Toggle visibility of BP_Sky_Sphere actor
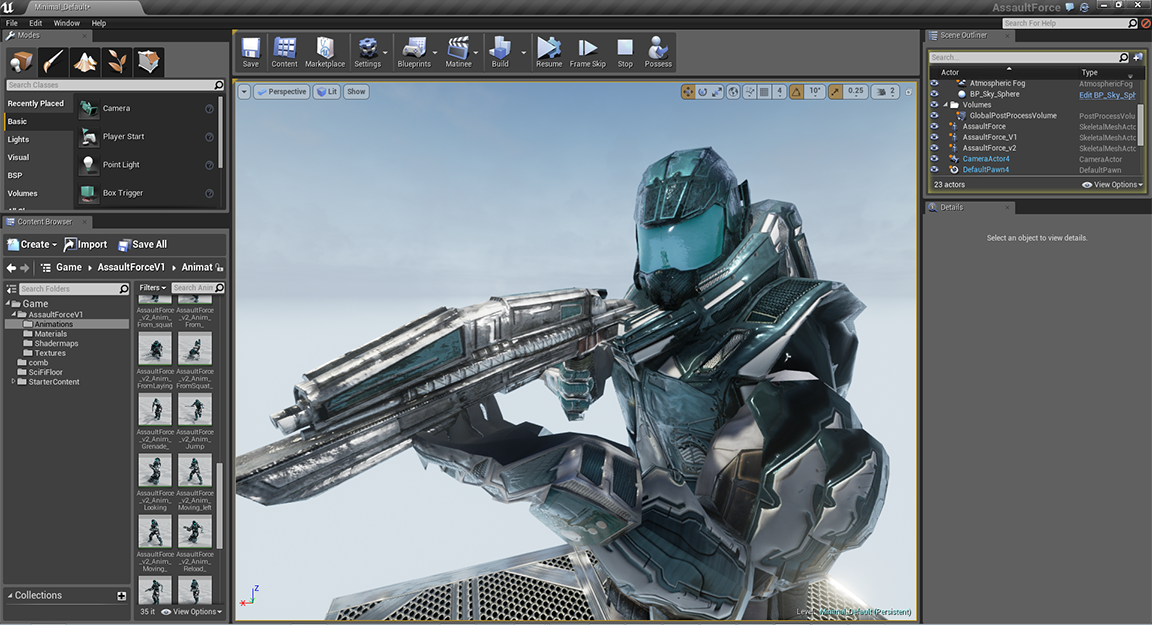Viewport: 1152px width, 625px height. click(x=935, y=94)
